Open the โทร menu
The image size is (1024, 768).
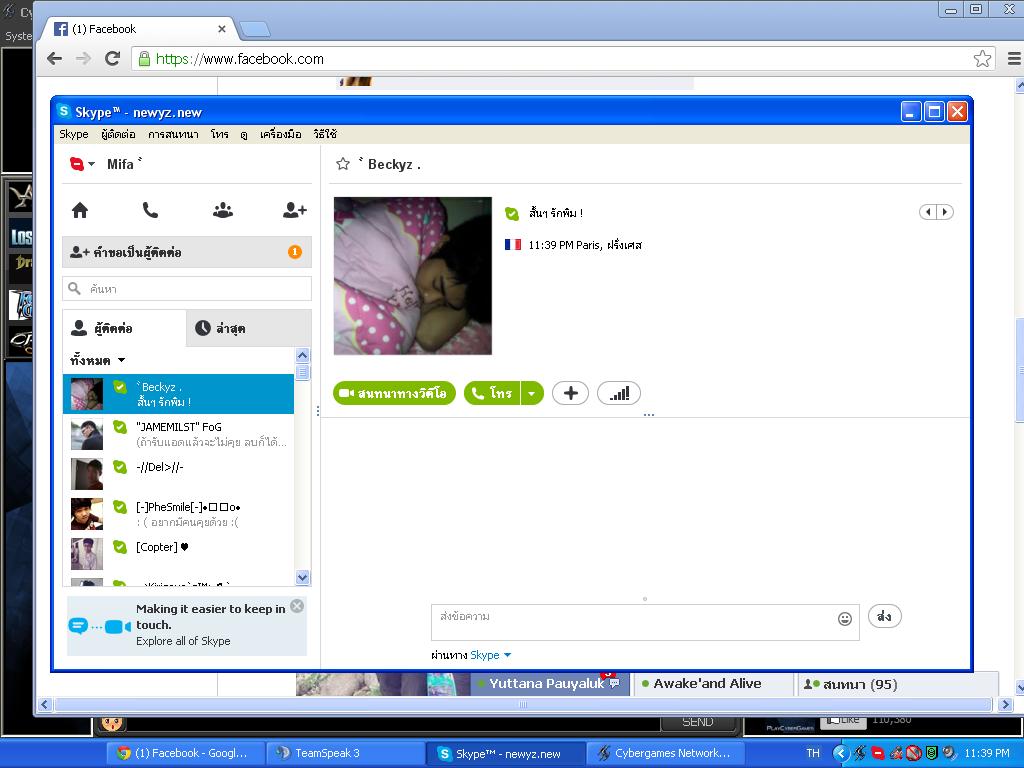pos(219,134)
